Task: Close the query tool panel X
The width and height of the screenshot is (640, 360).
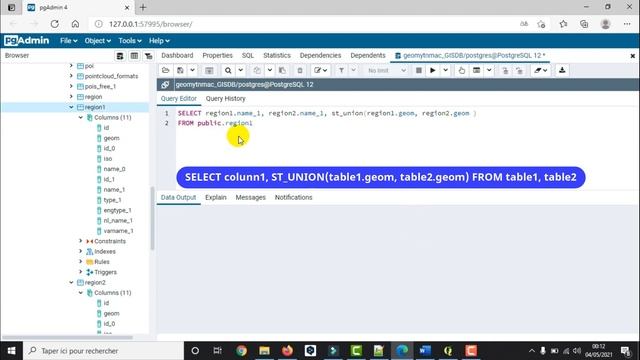Action: 633,56
